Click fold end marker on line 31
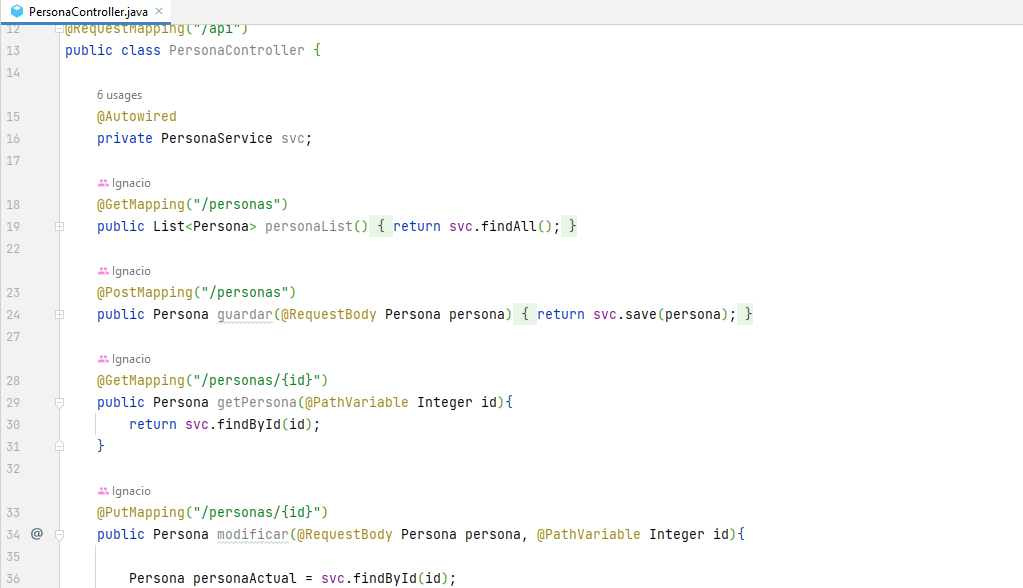 (x=59, y=446)
